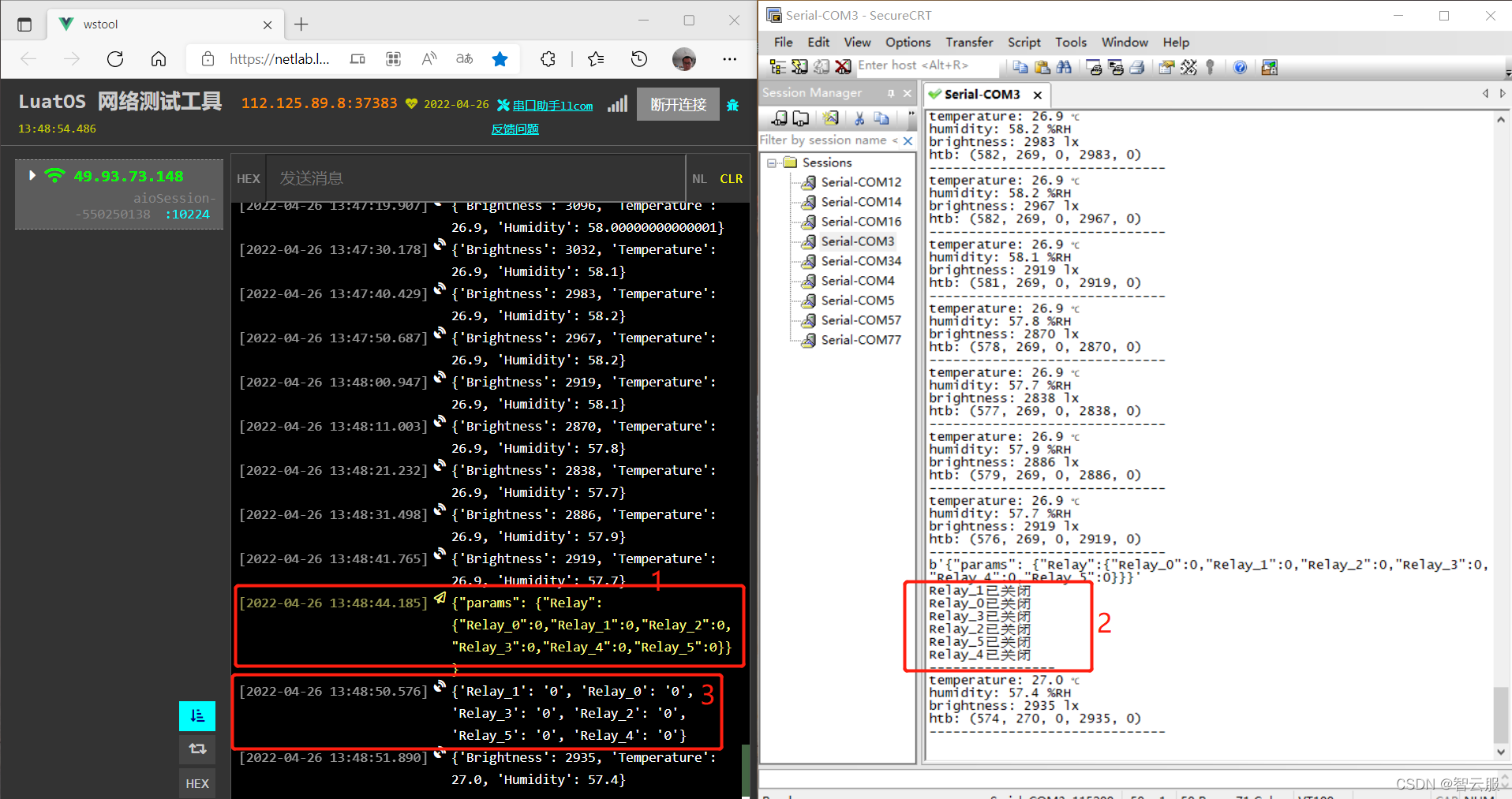This screenshot has width=1512, height=799.
Task: Toggle the NL newline option
Action: tap(699, 179)
